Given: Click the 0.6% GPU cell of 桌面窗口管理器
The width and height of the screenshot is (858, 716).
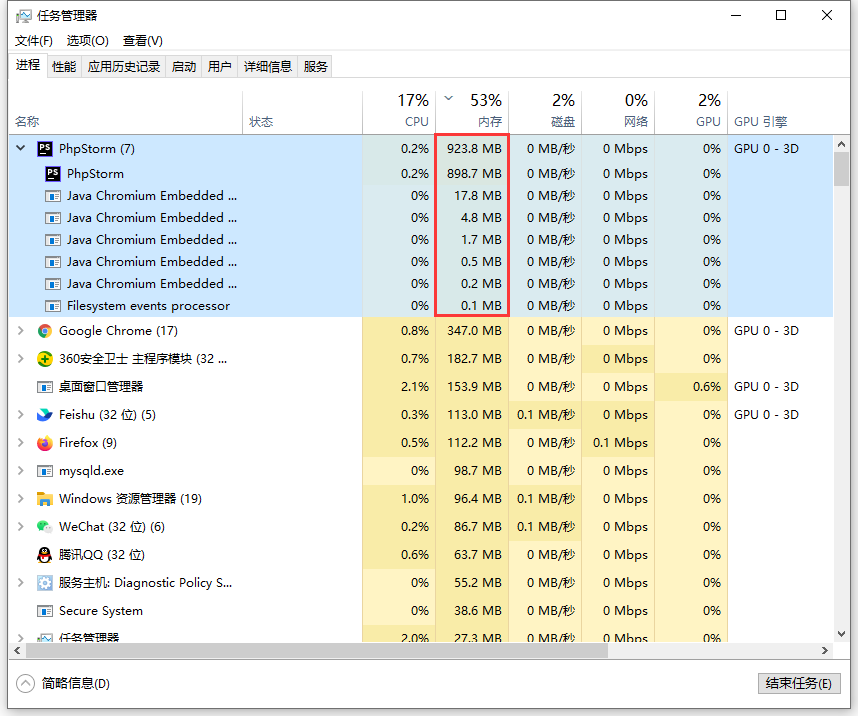Looking at the screenshot, I should tap(691, 387).
